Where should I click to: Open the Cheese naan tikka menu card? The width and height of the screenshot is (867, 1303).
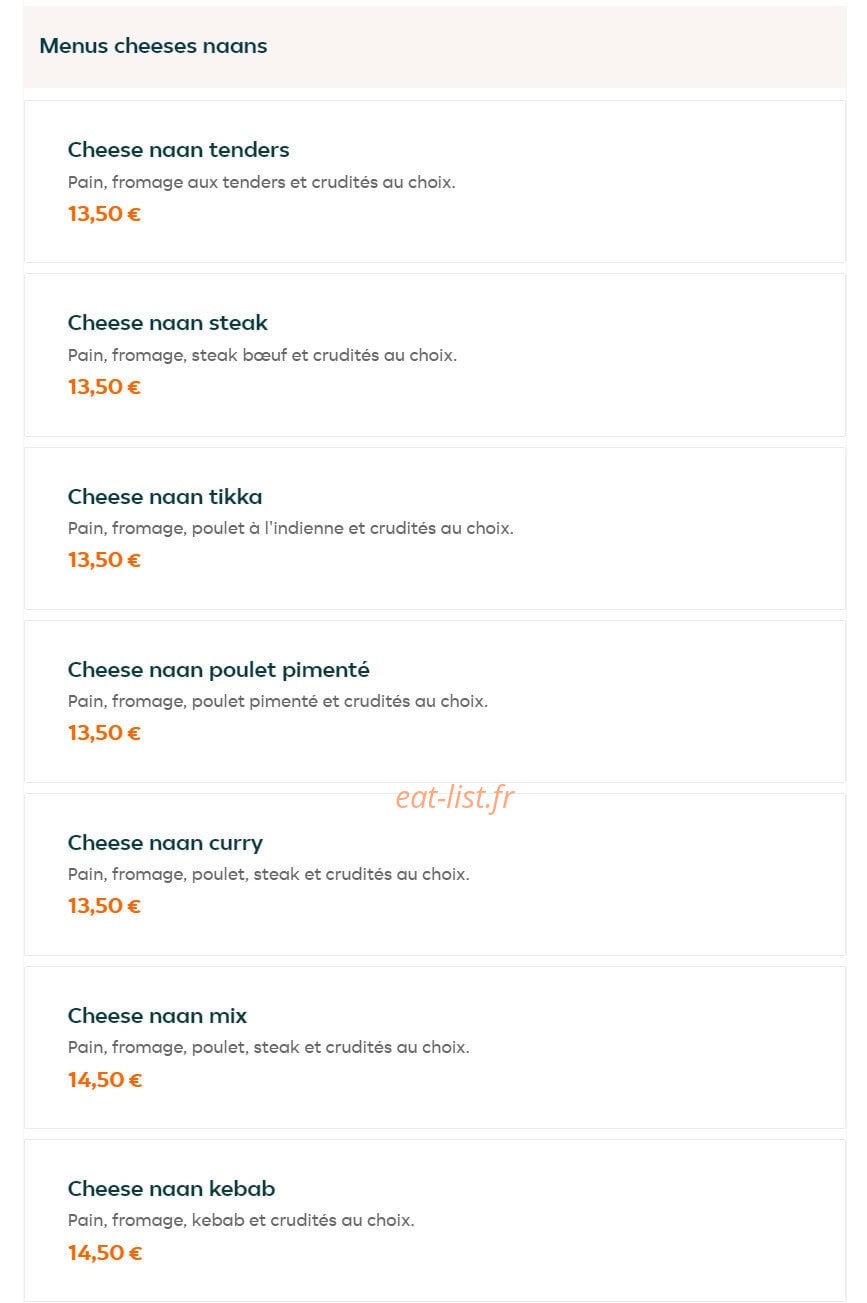click(x=434, y=528)
